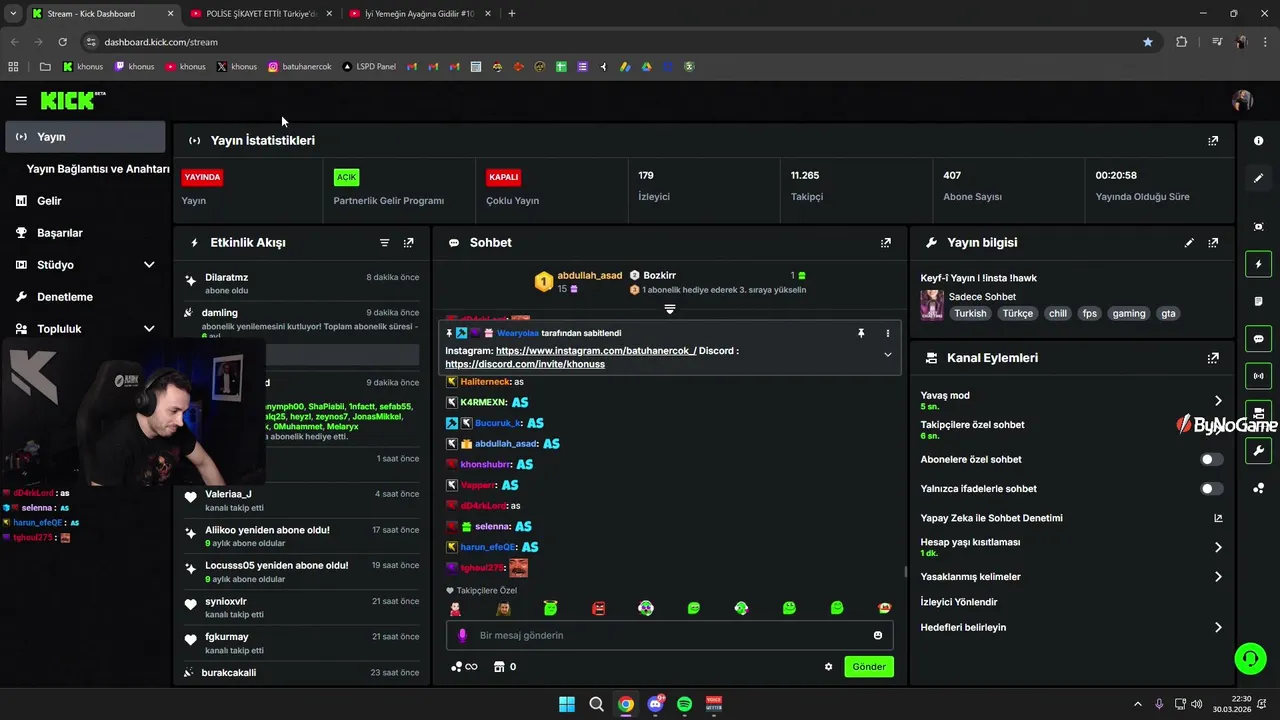The width and height of the screenshot is (1280, 720).
Task: Open AI chat moderation external link icon
Action: [1218, 518]
